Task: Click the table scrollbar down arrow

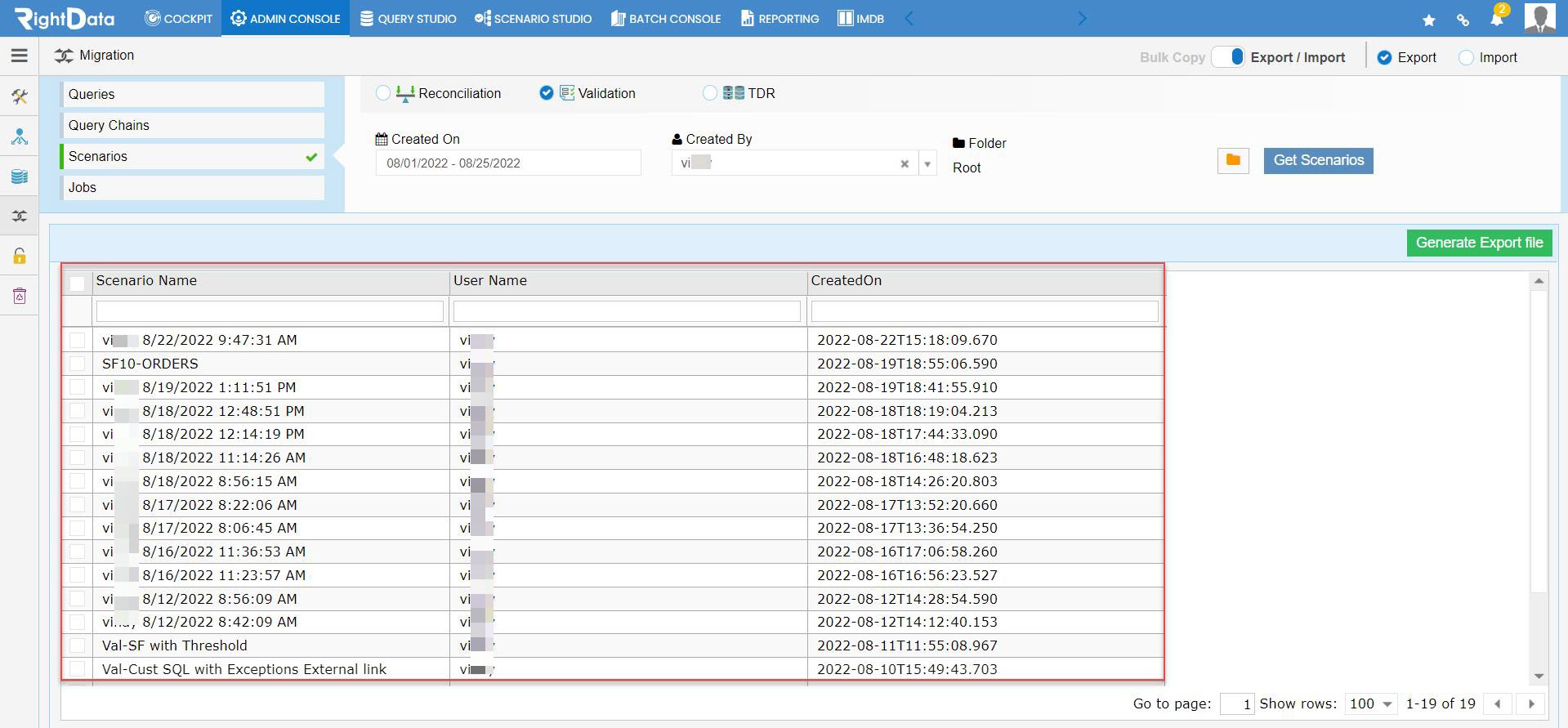Action: [1539, 676]
